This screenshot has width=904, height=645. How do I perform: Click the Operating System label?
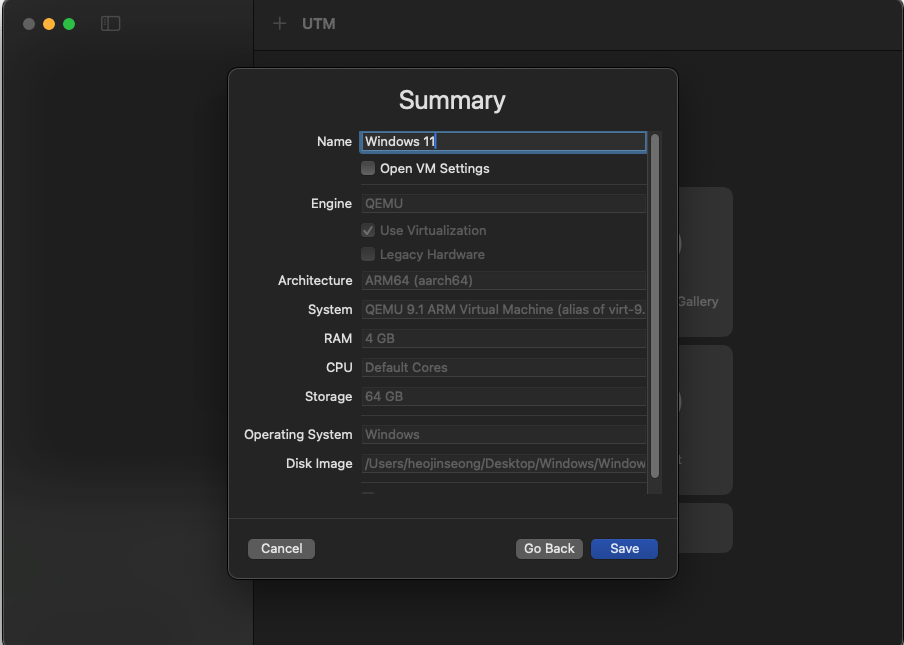pyautogui.click(x=298, y=435)
